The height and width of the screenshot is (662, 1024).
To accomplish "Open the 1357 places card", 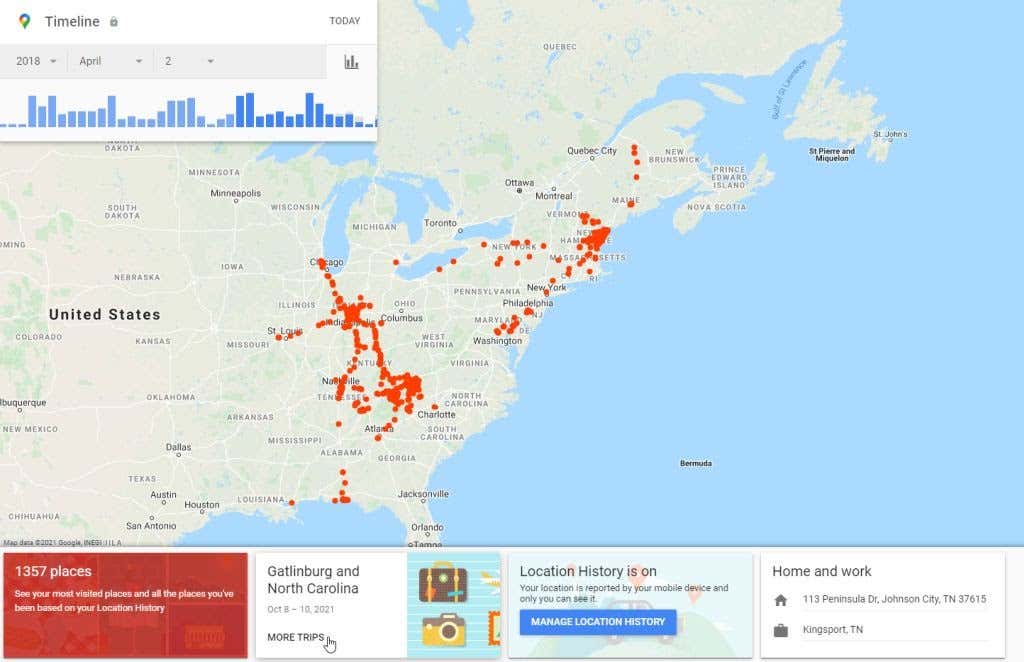I will [124, 605].
